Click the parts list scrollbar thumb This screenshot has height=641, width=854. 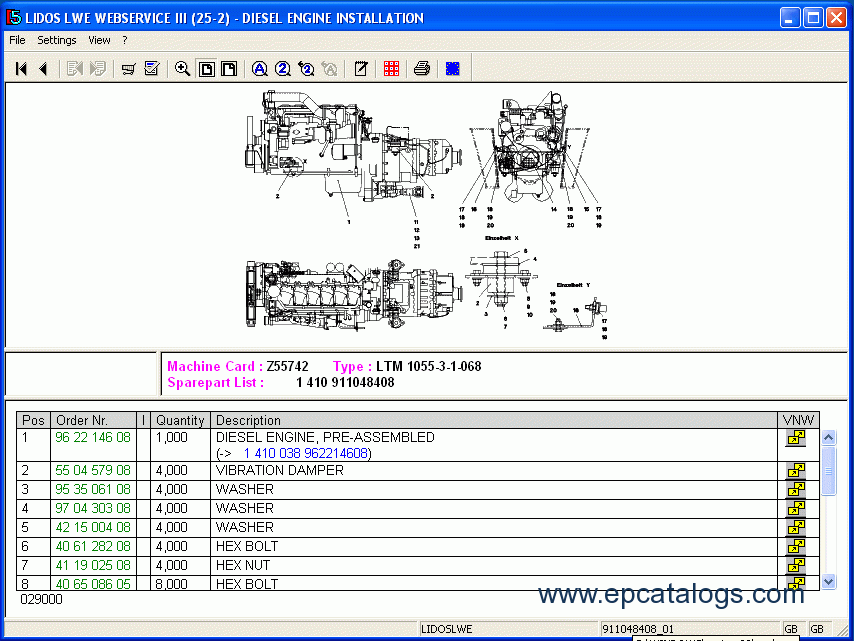click(x=828, y=471)
